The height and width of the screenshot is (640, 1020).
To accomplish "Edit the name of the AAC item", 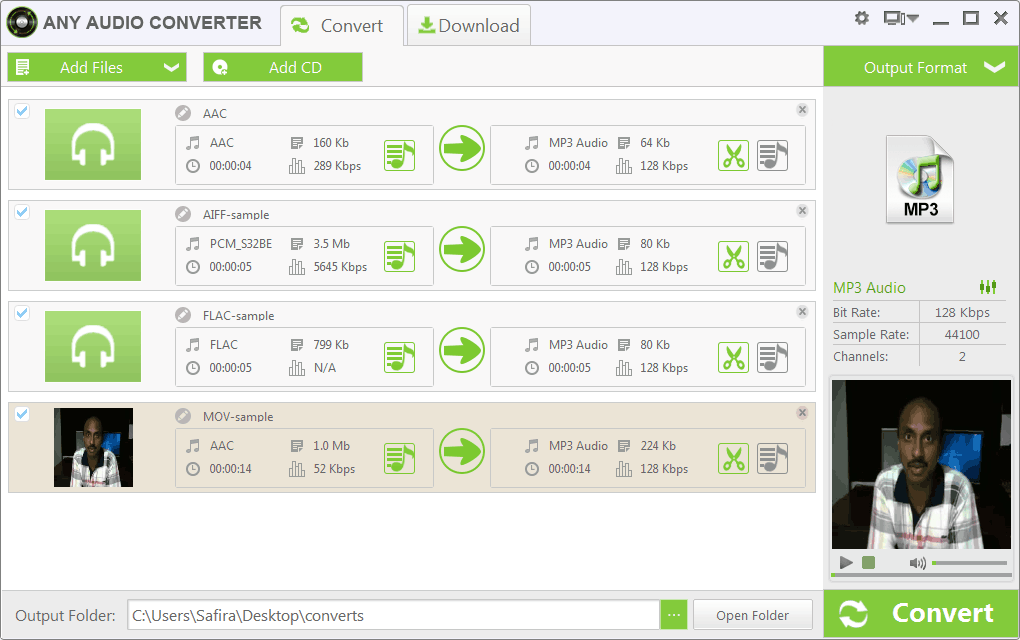I will 183,113.
